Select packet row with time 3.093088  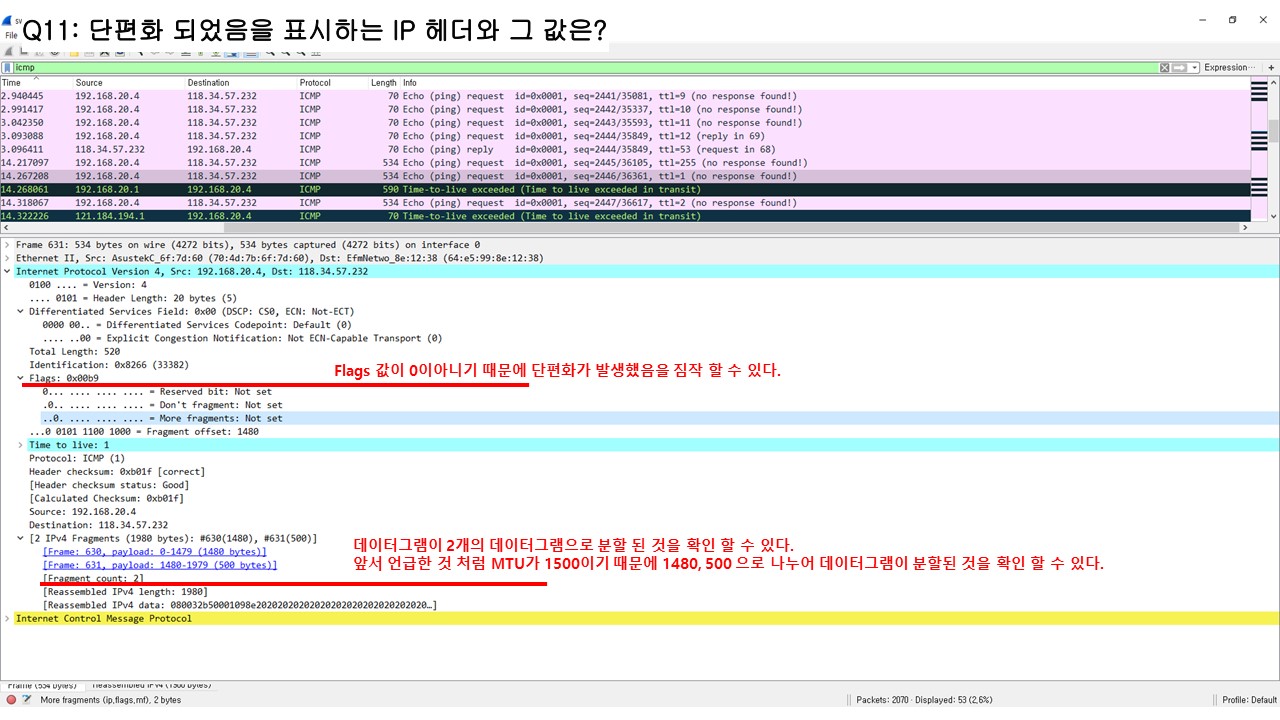tap(625, 136)
